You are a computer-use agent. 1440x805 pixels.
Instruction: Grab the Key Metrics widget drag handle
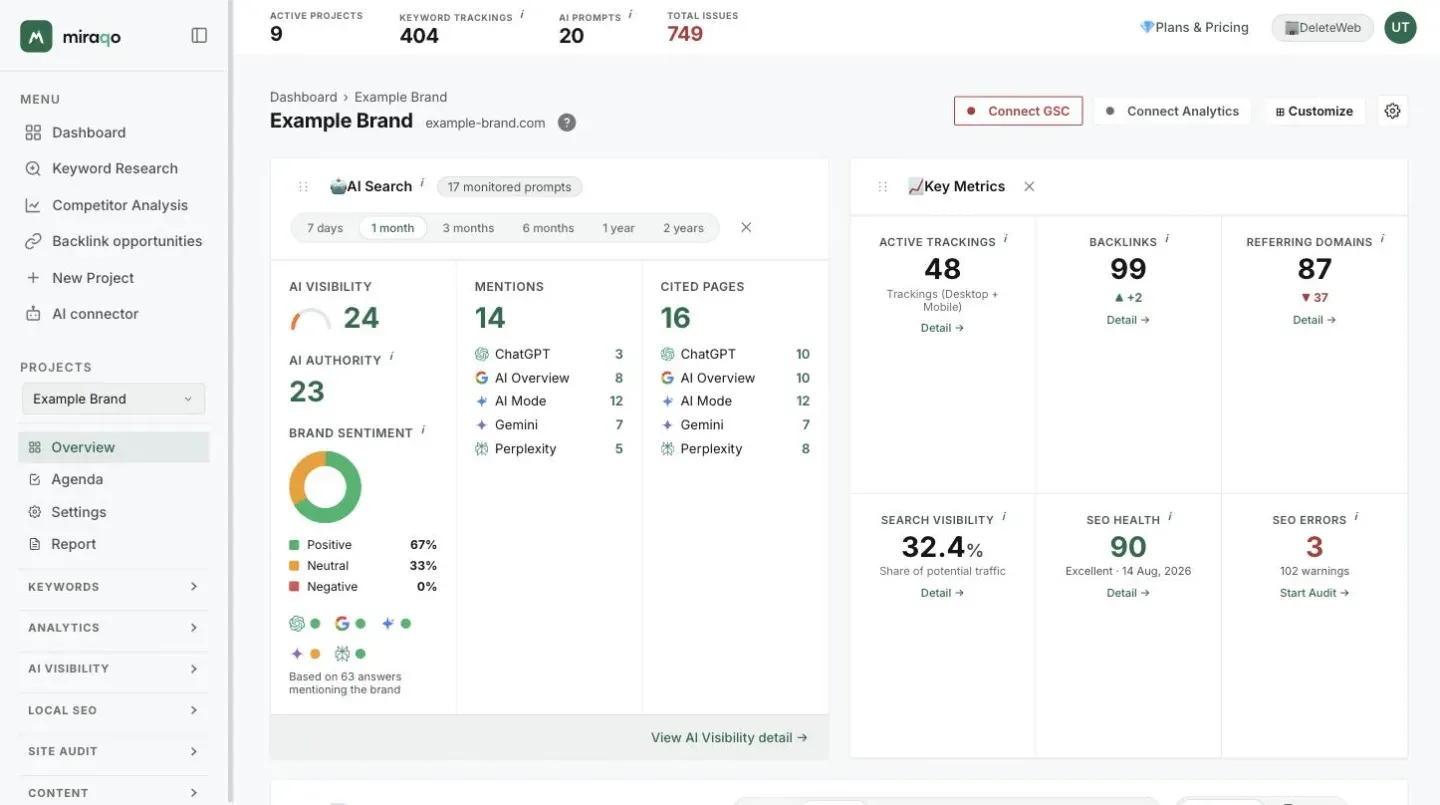click(883, 187)
